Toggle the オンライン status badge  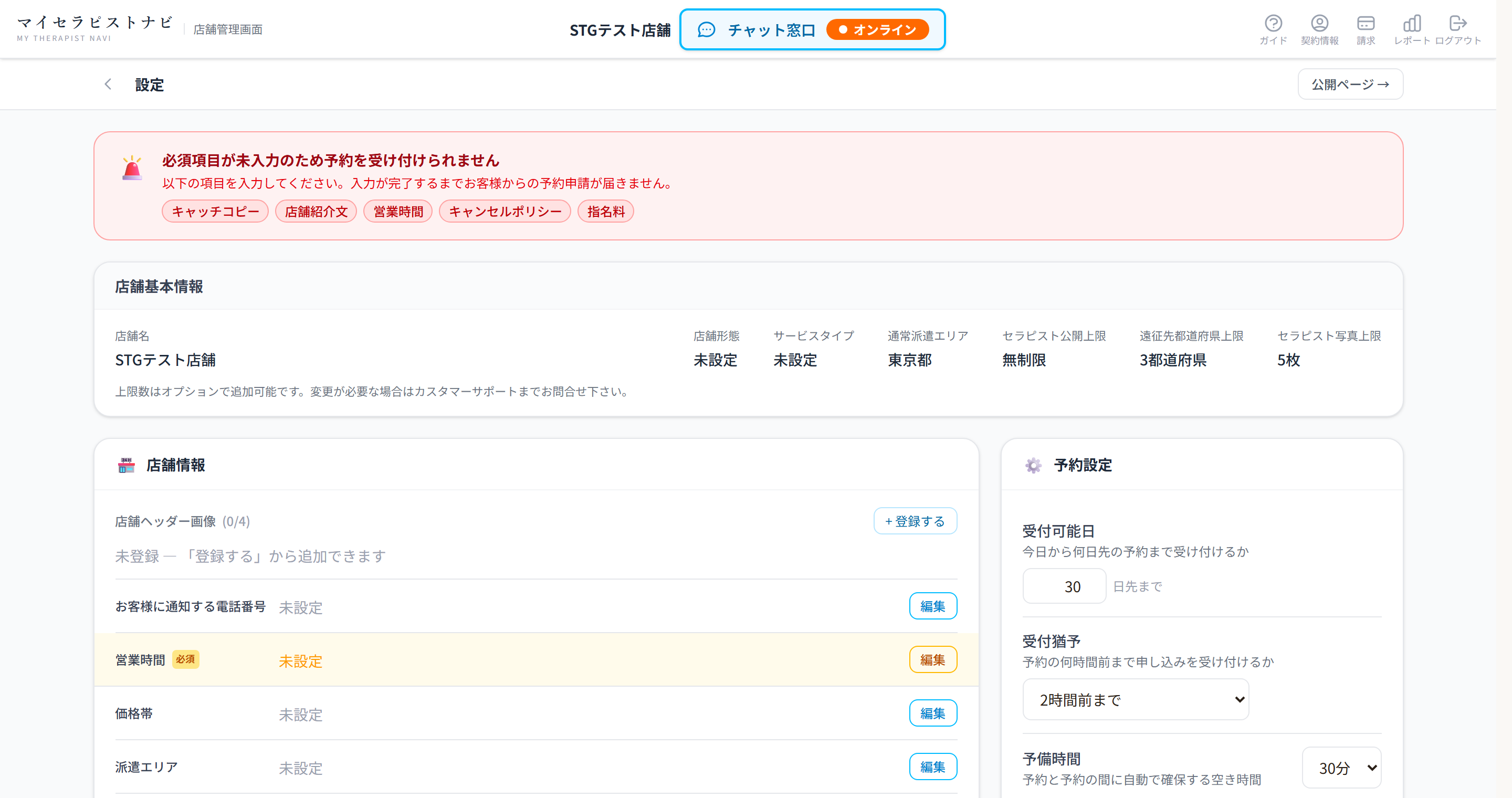[x=877, y=30]
